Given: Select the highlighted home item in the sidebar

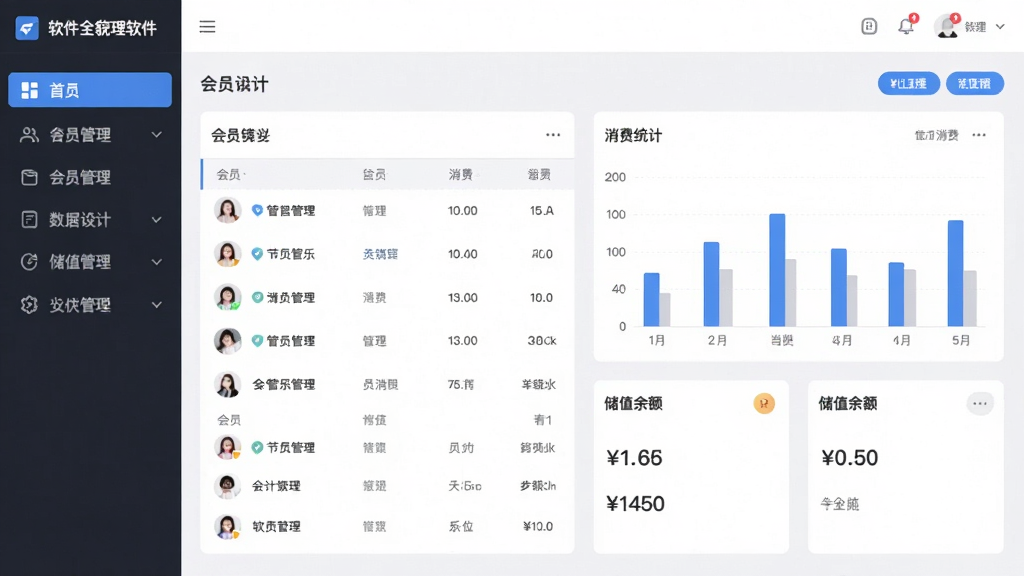Looking at the screenshot, I should pos(90,90).
